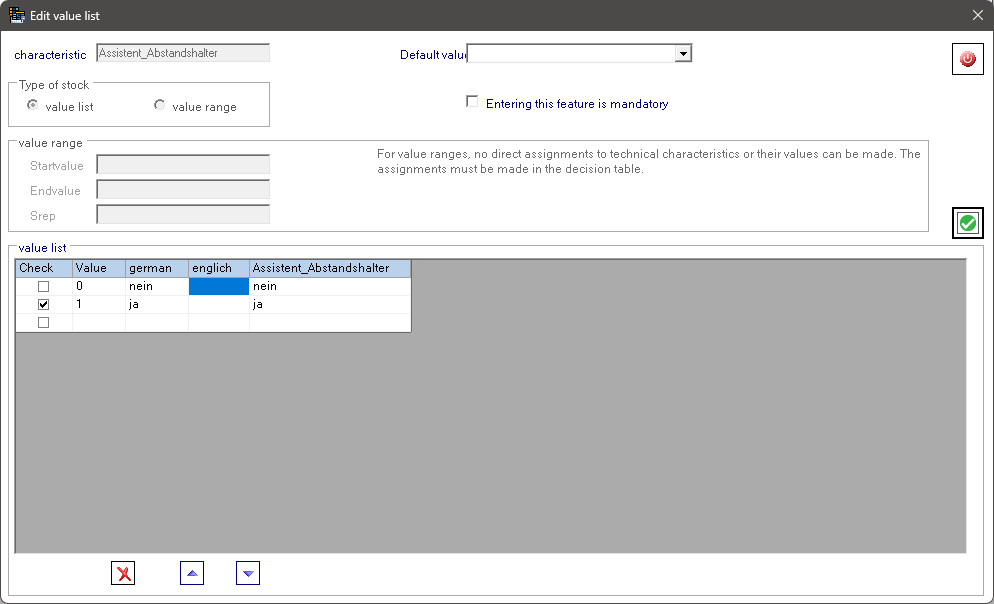Click the Assistent_Abstandshalter characteristic field
Viewport: 994px width, 604px height.
click(182, 52)
